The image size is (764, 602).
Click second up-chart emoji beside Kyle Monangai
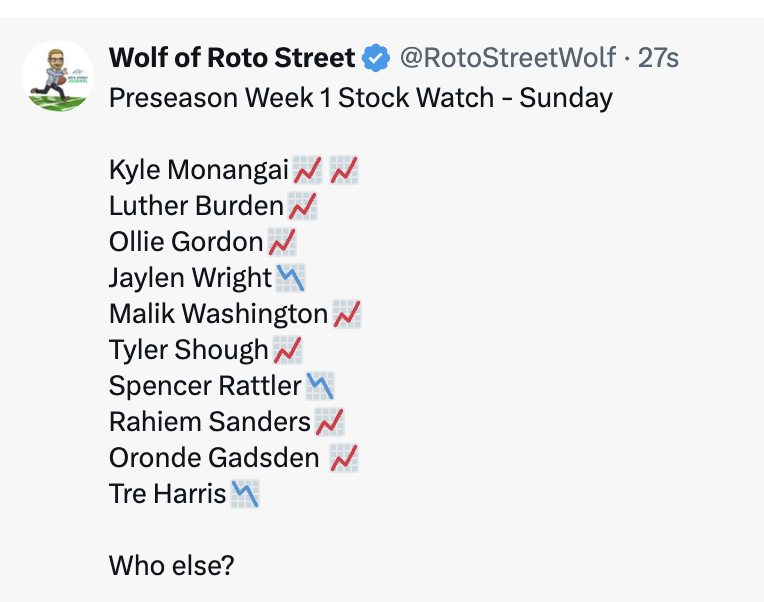point(344,170)
